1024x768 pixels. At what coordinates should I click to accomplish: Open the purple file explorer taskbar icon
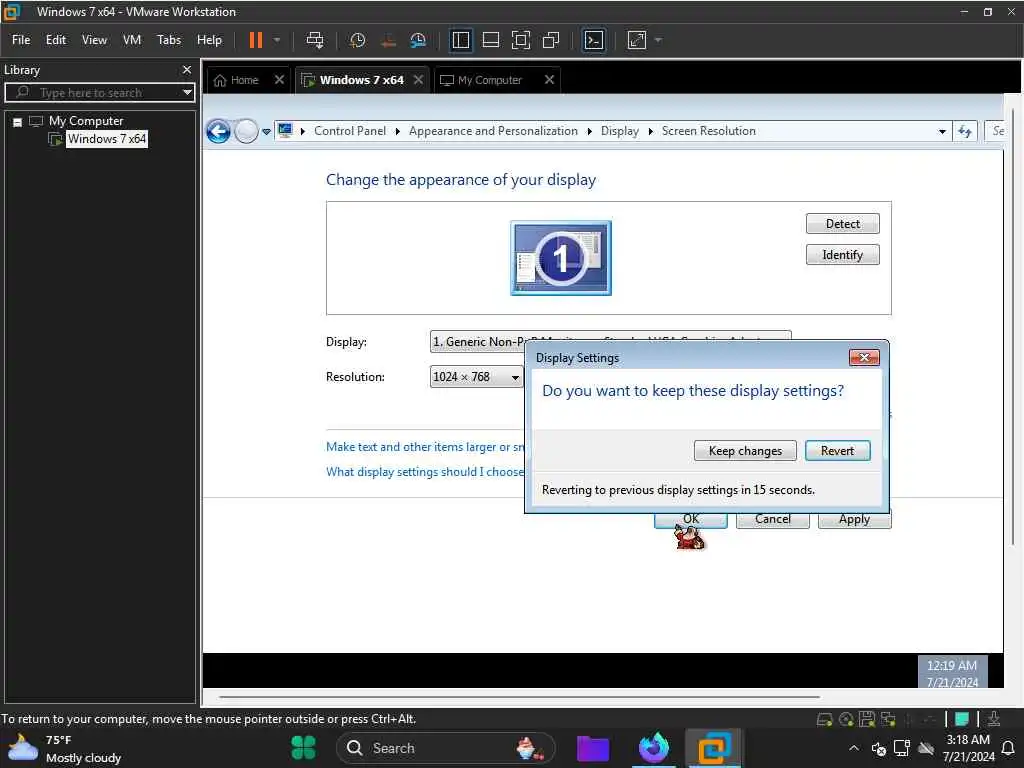pos(593,748)
